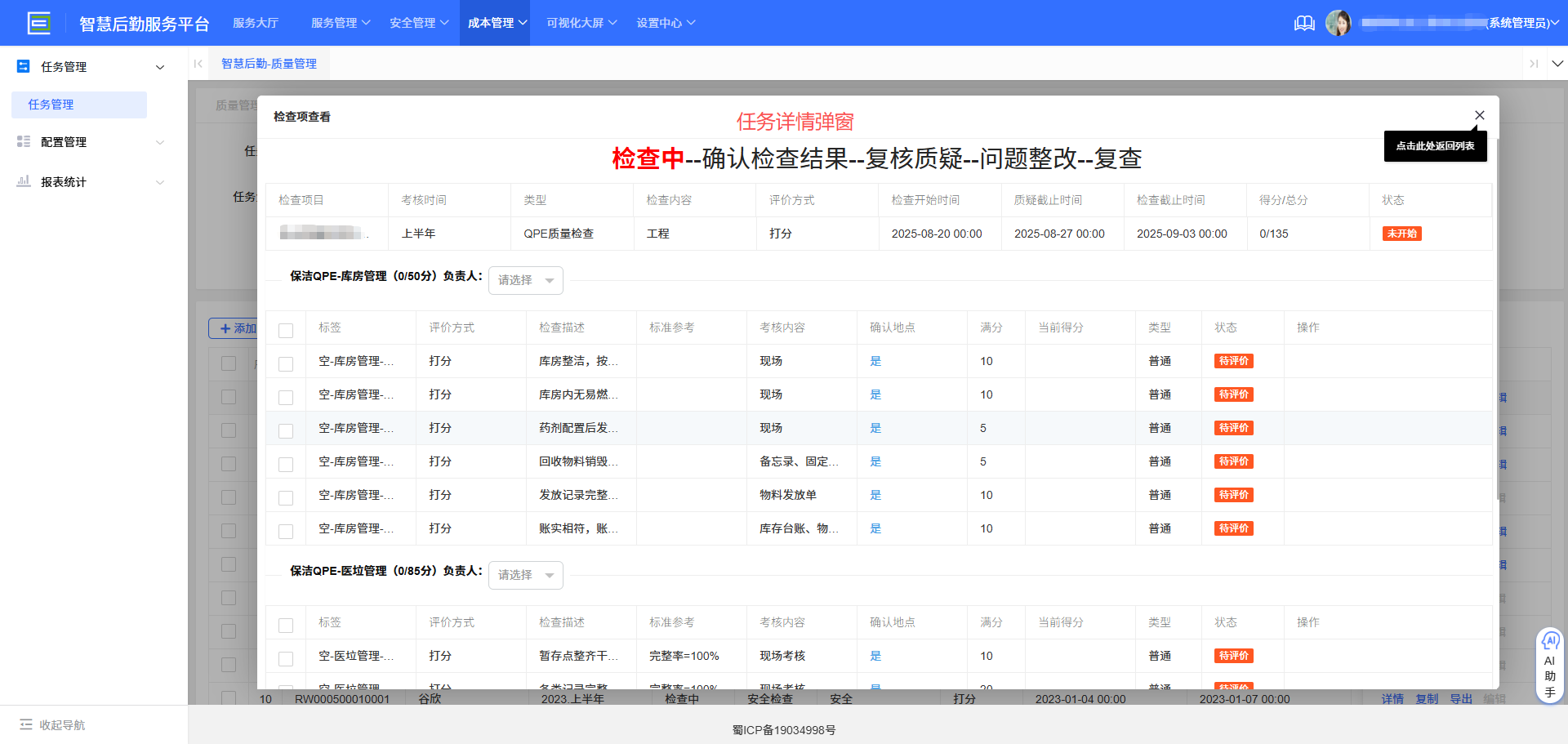
Task: Click the platform logo icon in header
Action: (x=38, y=23)
